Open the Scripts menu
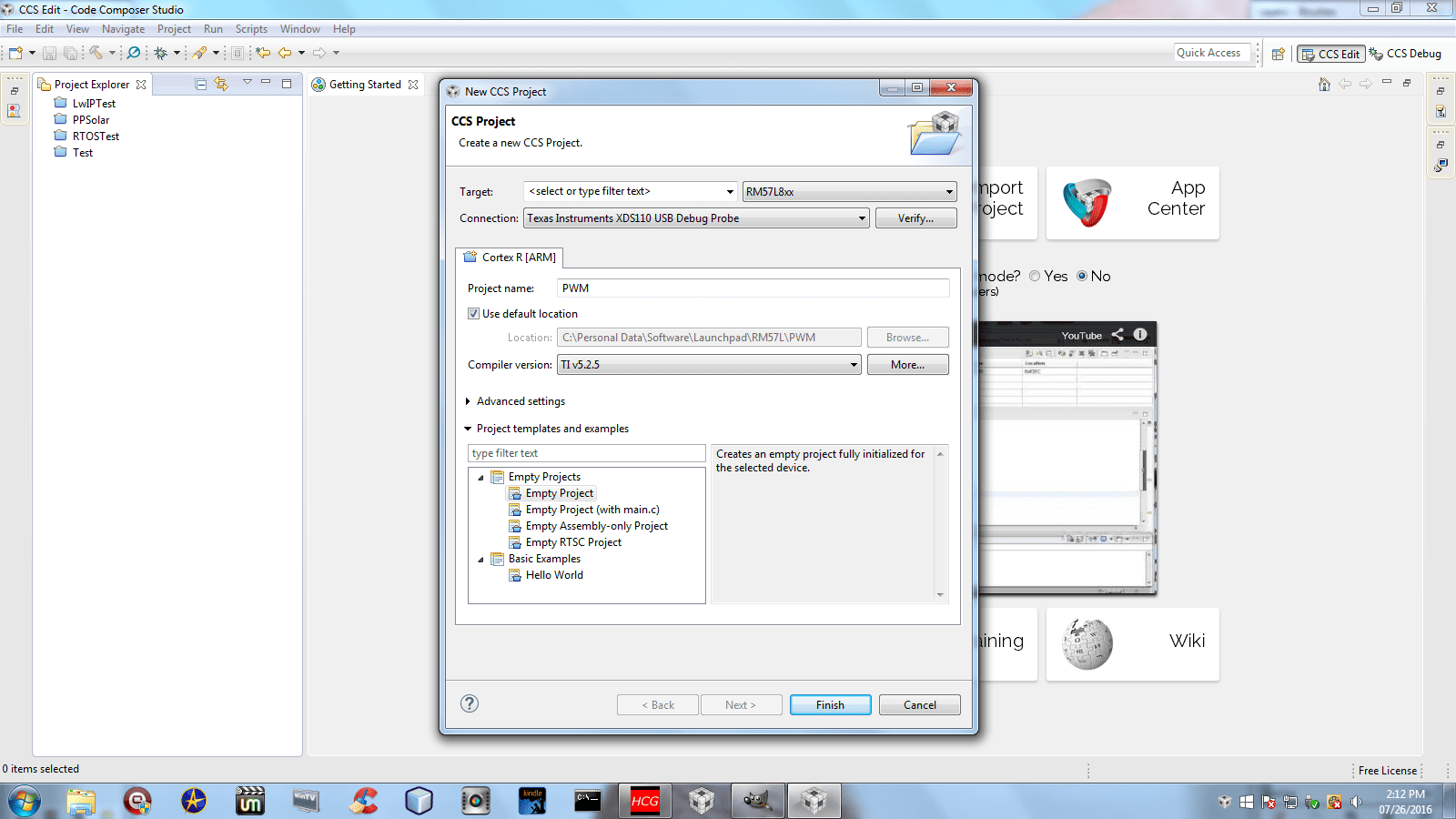 click(x=251, y=29)
